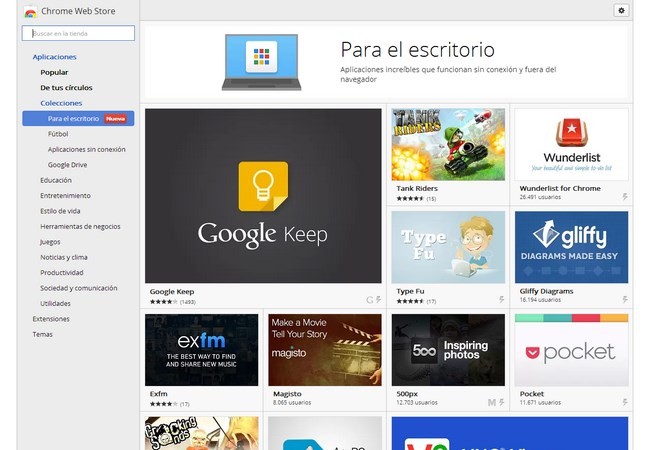Open the Google Drive collection
The height and width of the screenshot is (450, 650).
(x=67, y=165)
